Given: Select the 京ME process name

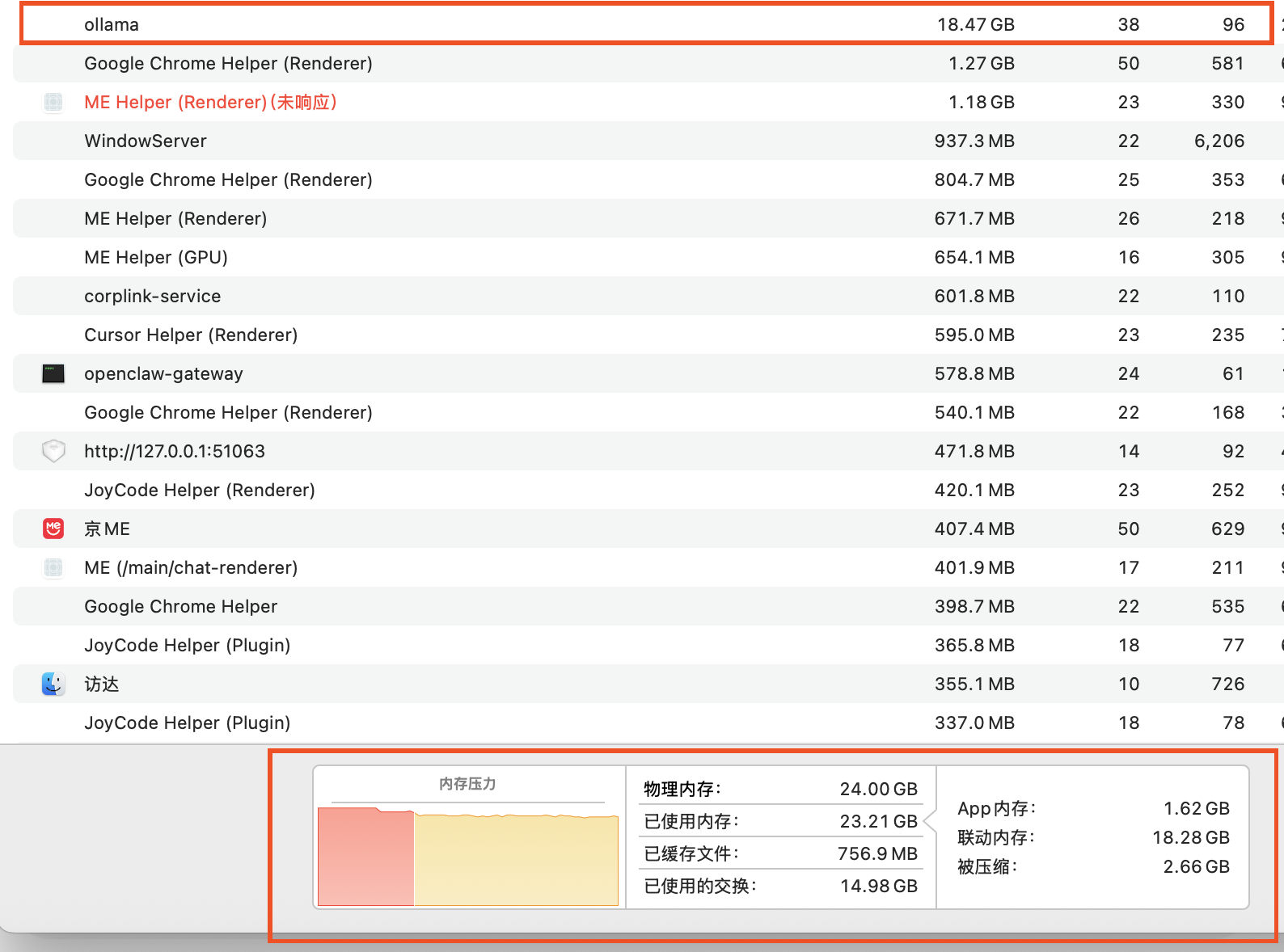Looking at the screenshot, I should (x=107, y=529).
